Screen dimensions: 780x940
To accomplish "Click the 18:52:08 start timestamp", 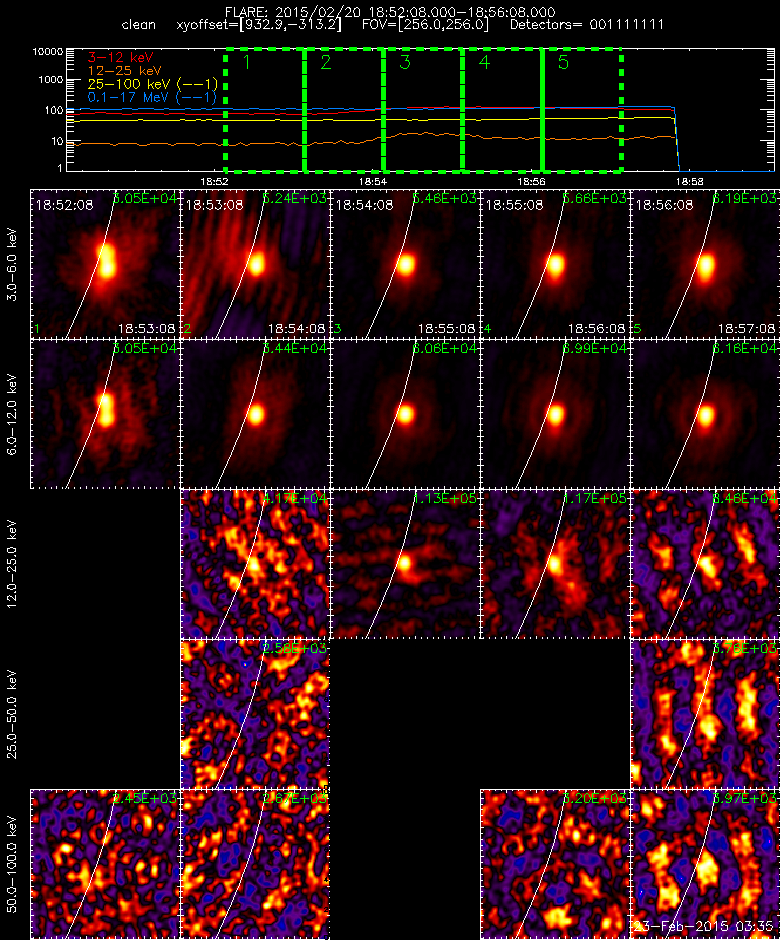I will (x=64, y=205).
